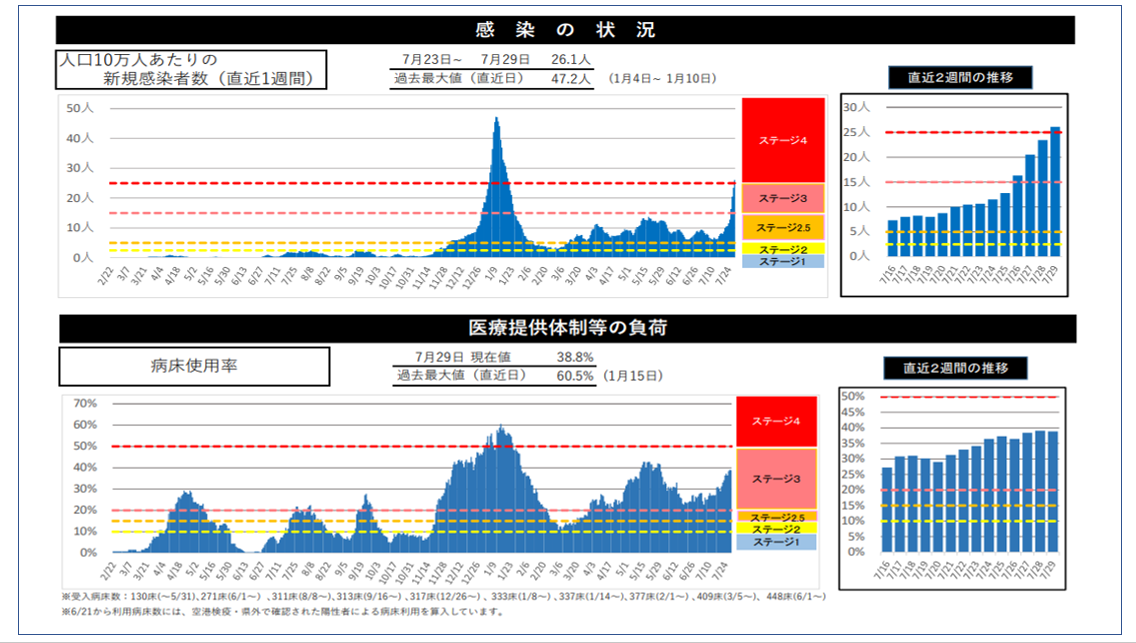The height and width of the screenshot is (643, 1136).
Task: Pick the red ステージ4 block in the infection legend
Action: [x=782, y=140]
